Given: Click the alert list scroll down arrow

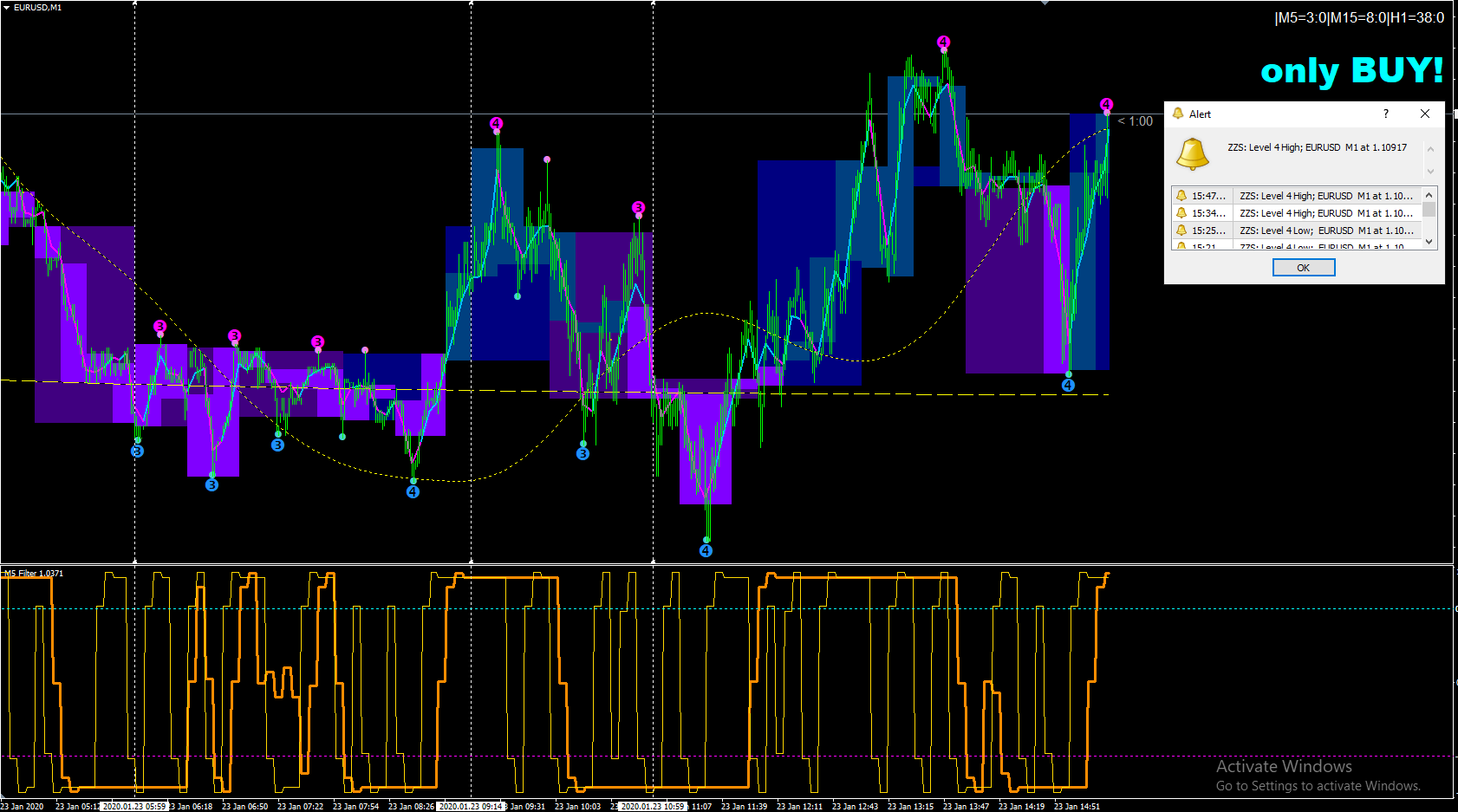Looking at the screenshot, I should (x=1429, y=242).
